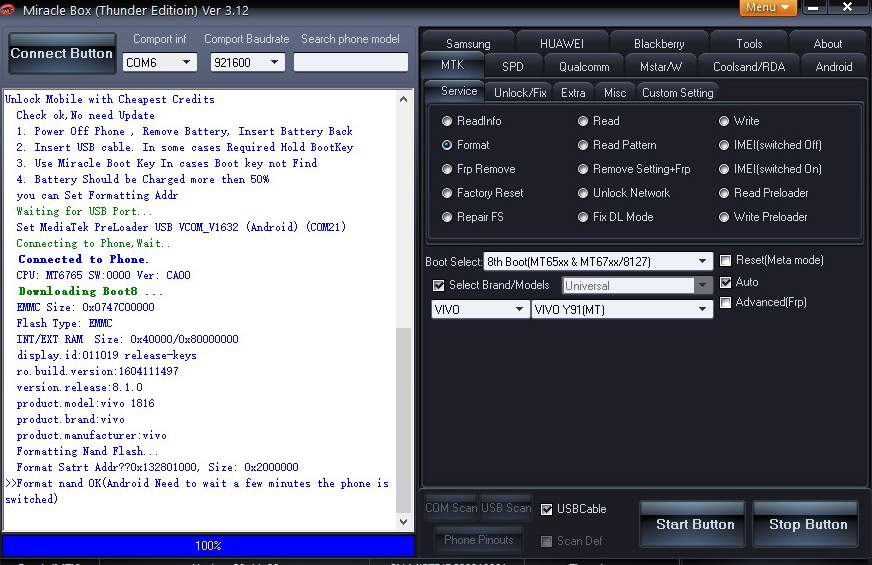This screenshot has height=565, width=872.
Task: Switch to the Blackberry tab
Action: [659, 43]
